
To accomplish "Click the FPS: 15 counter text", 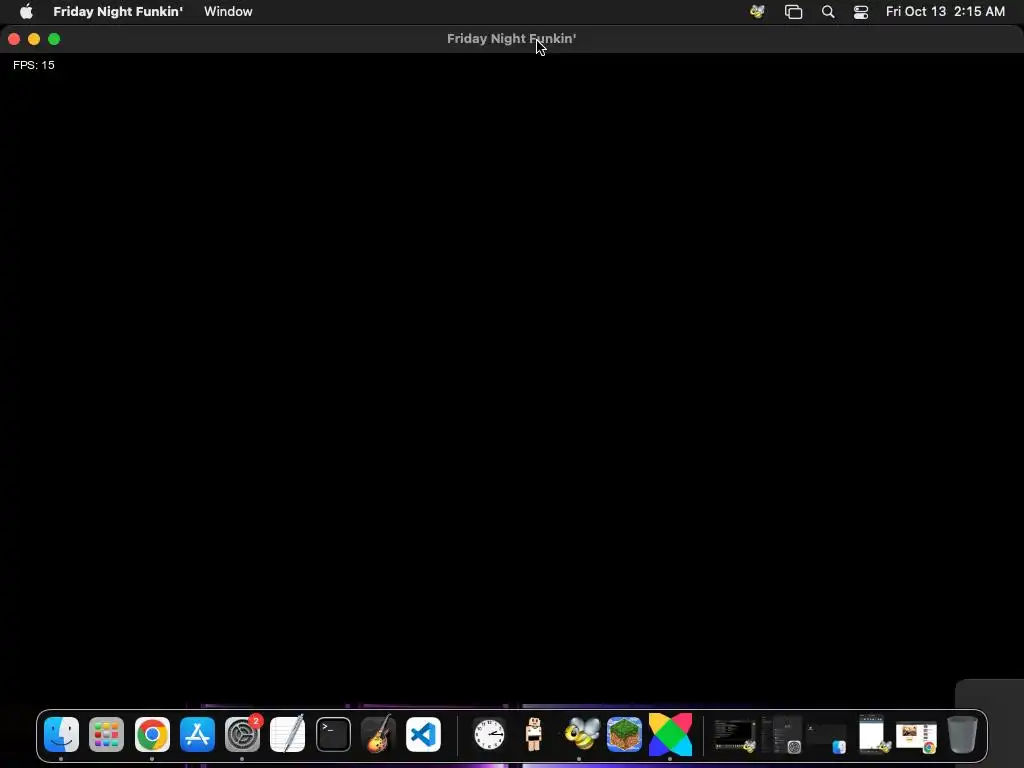I will coord(34,65).
